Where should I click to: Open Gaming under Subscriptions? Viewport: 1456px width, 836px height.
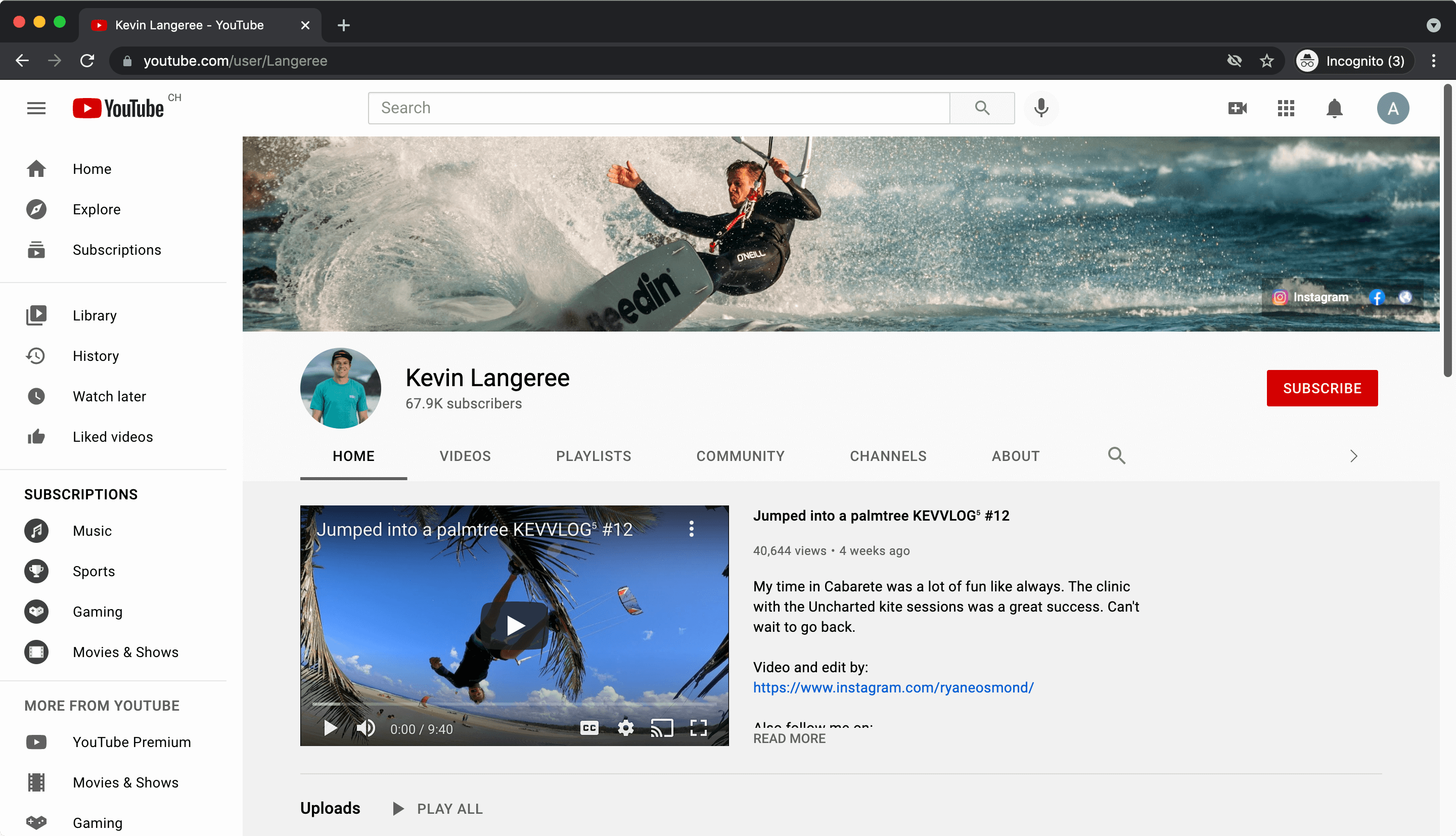(114, 612)
